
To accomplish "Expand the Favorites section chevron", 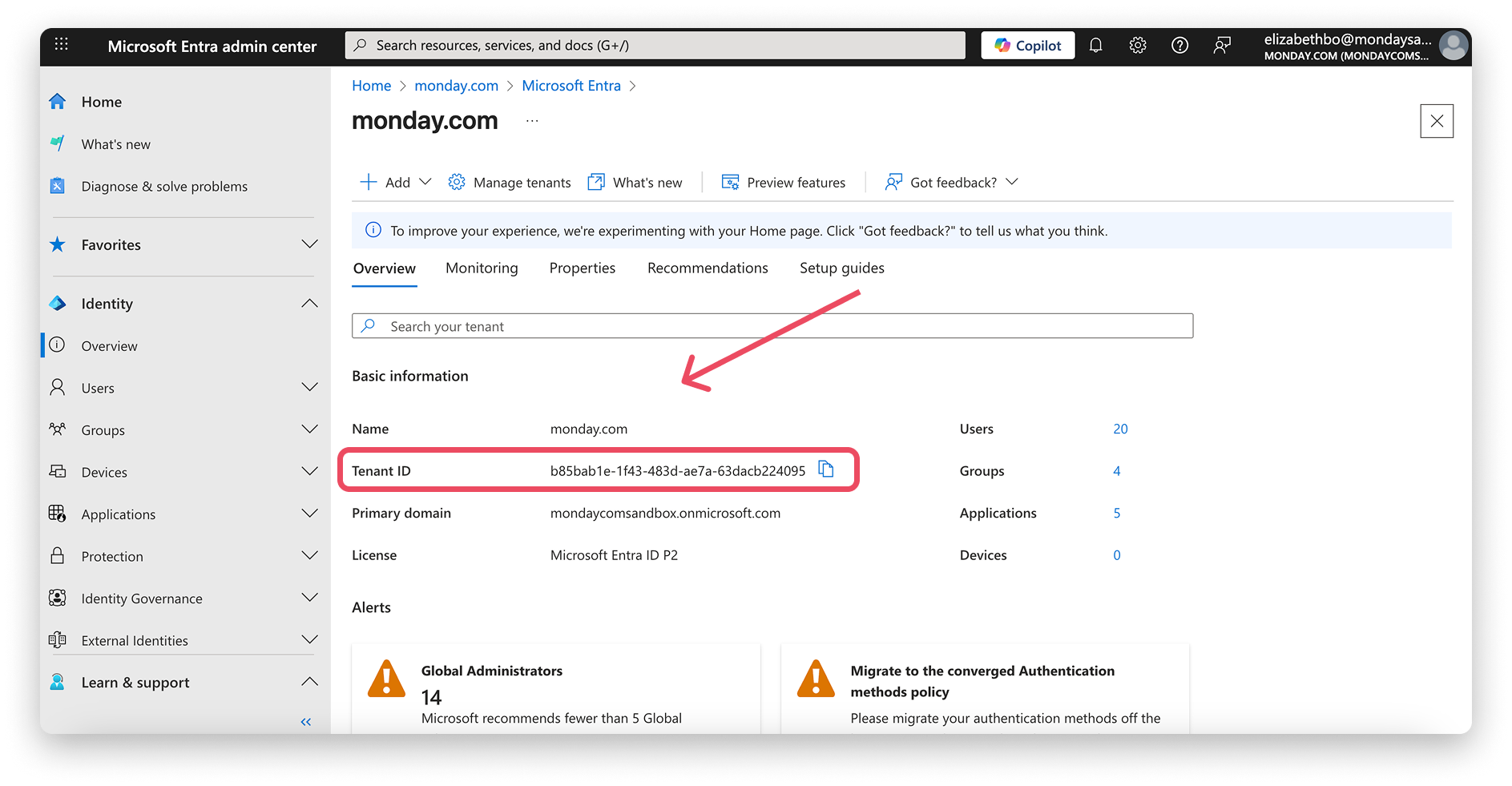I will click(x=310, y=244).
